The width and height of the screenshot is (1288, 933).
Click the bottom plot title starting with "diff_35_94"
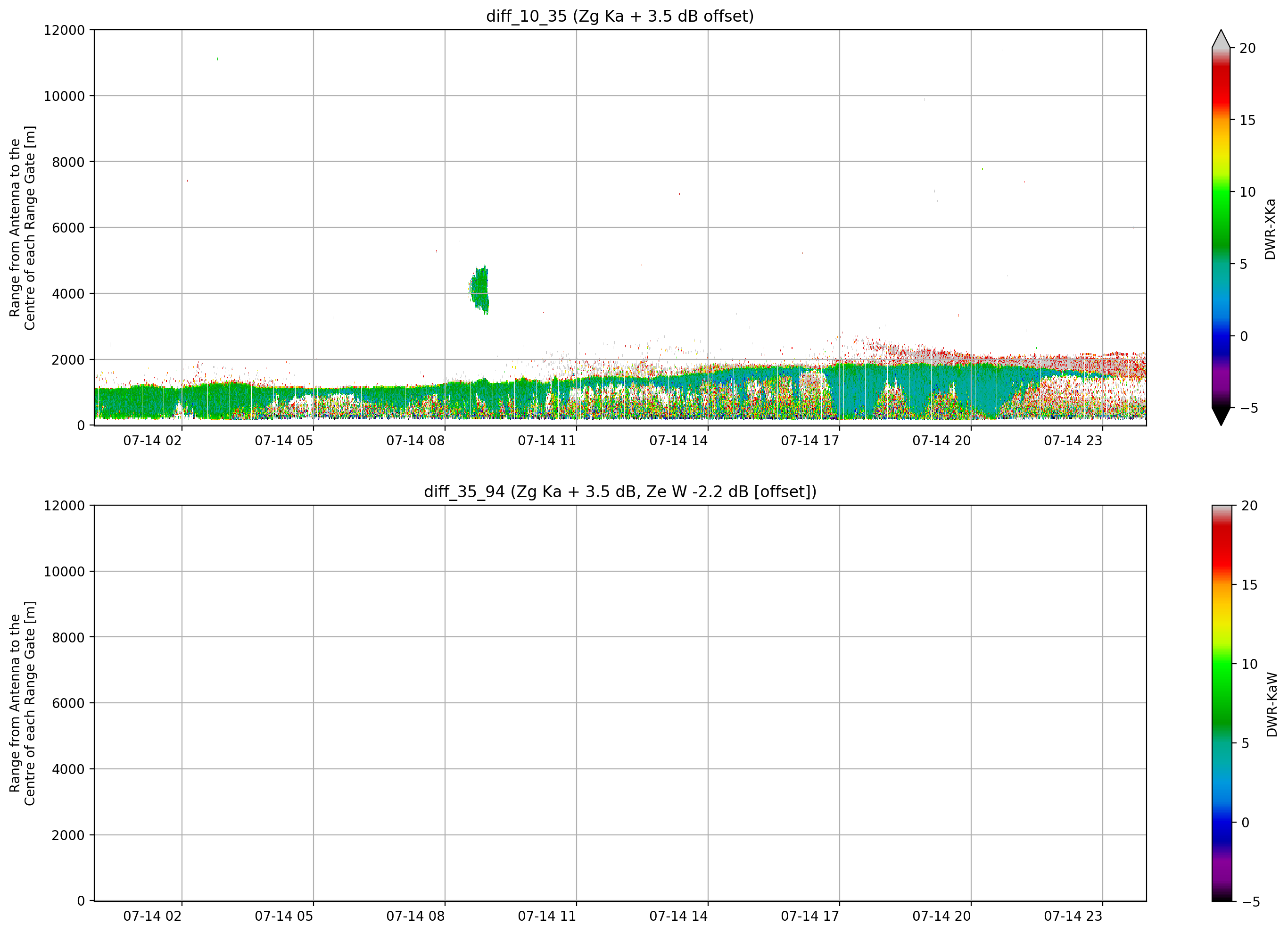click(x=619, y=491)
